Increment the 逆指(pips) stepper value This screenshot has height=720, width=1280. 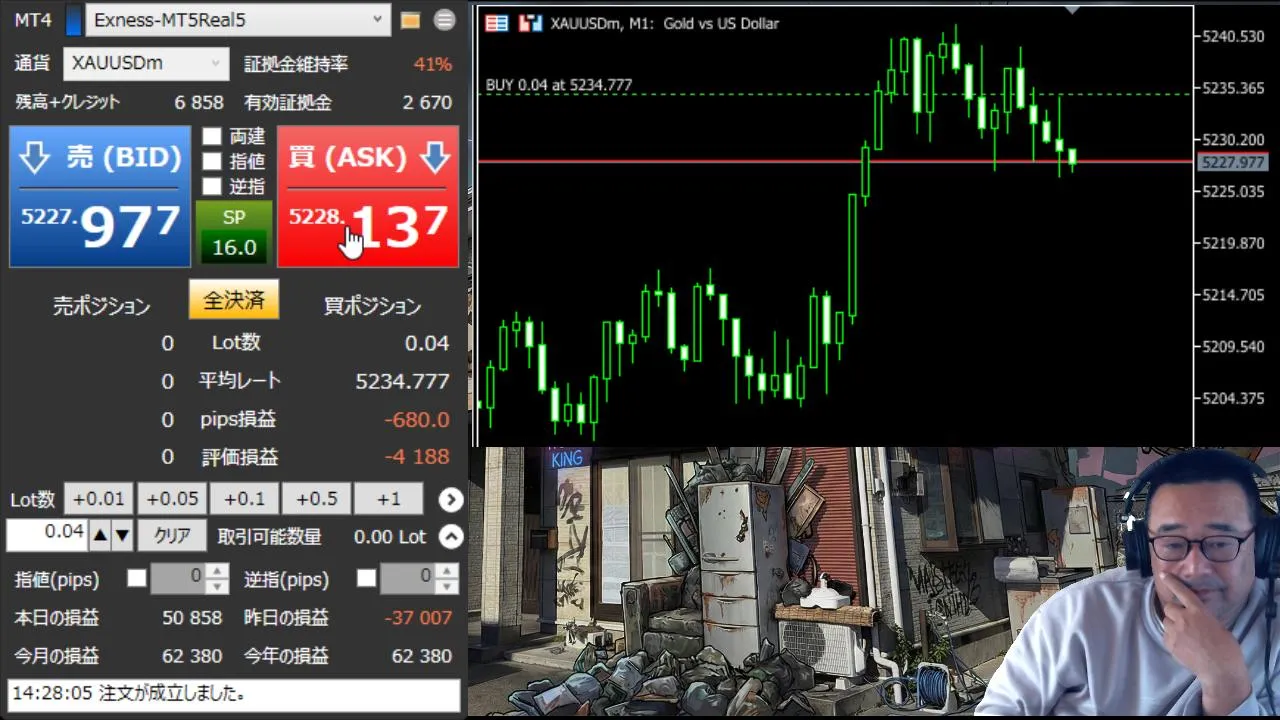click(x=447, y=571)
